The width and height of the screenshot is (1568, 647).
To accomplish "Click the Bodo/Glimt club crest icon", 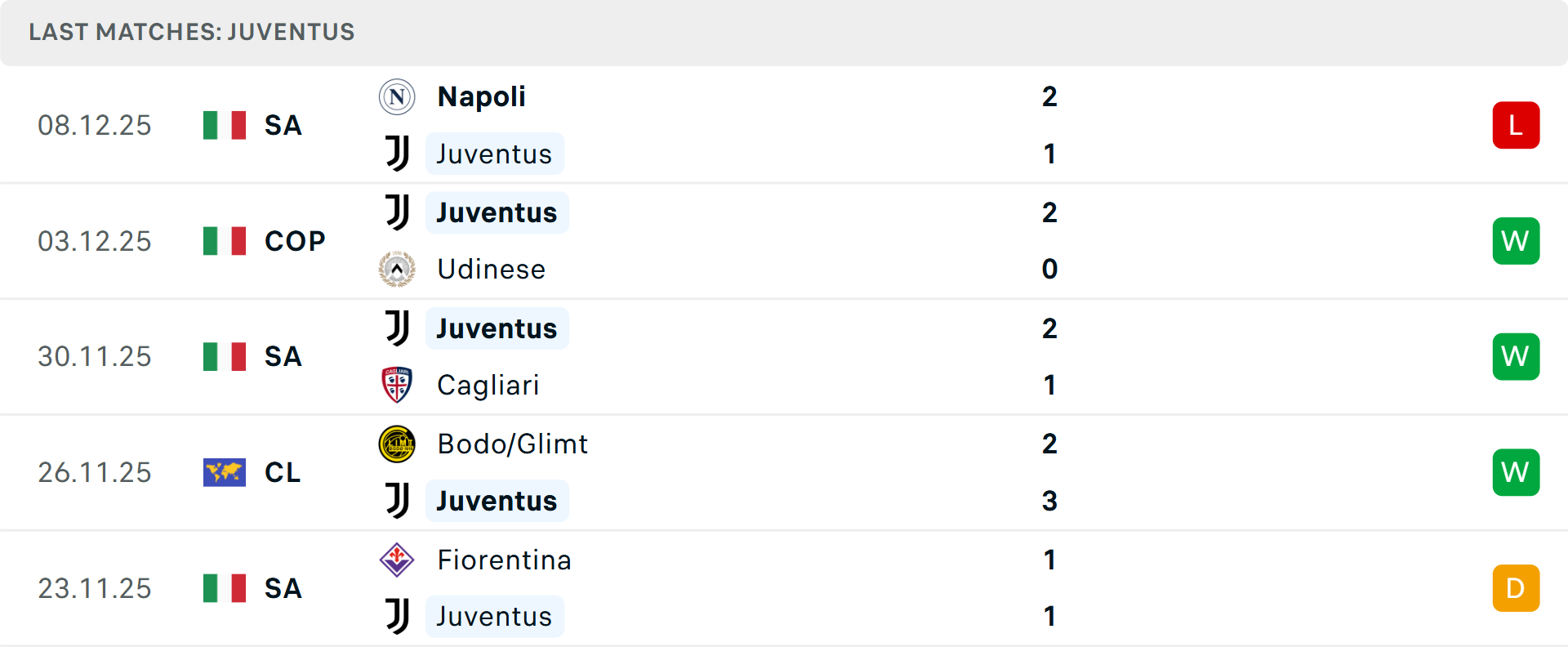I will click(397, 444).
